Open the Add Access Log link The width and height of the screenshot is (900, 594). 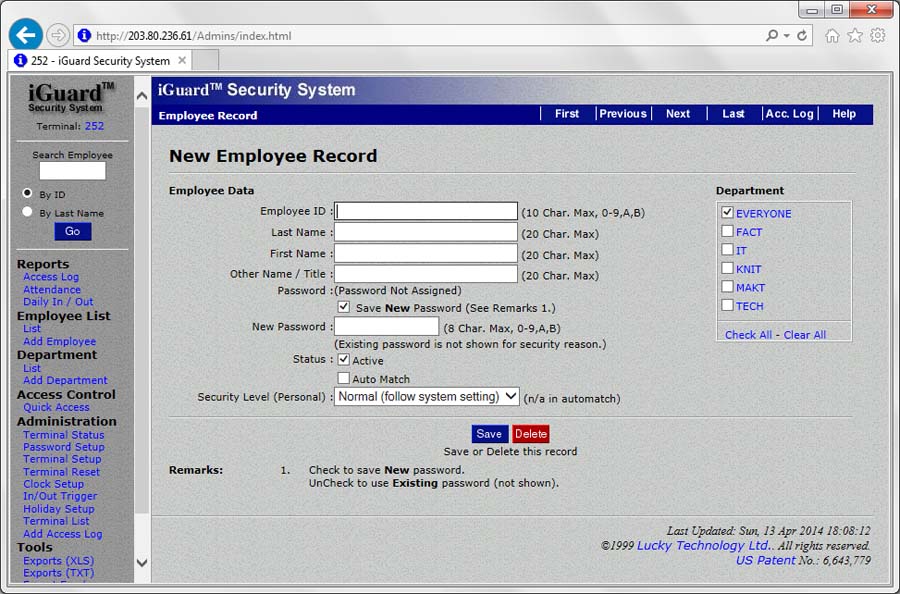click(63, 534)
